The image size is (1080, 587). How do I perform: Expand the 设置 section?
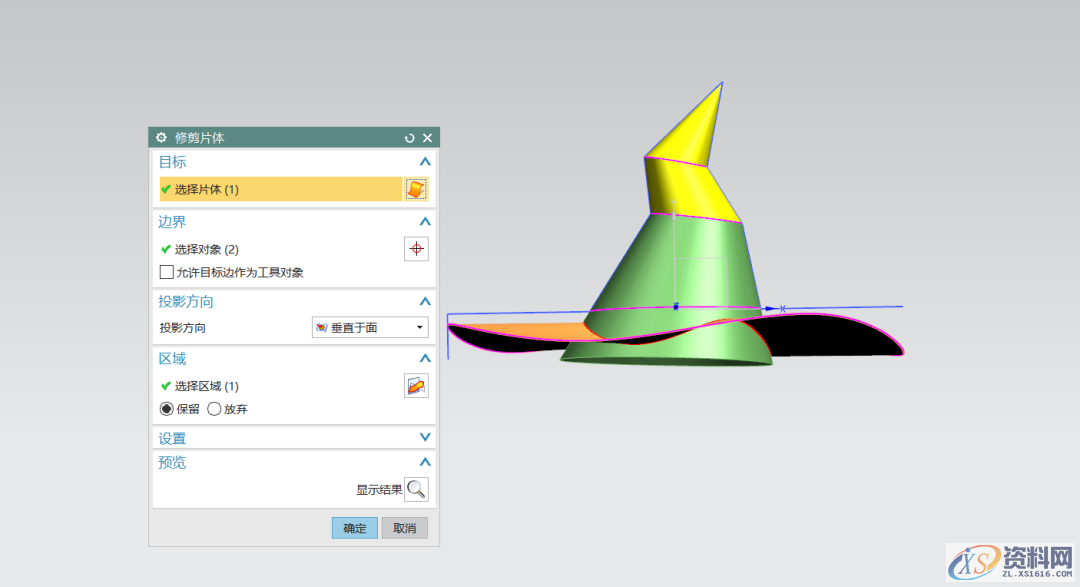[x=425, y=438]
